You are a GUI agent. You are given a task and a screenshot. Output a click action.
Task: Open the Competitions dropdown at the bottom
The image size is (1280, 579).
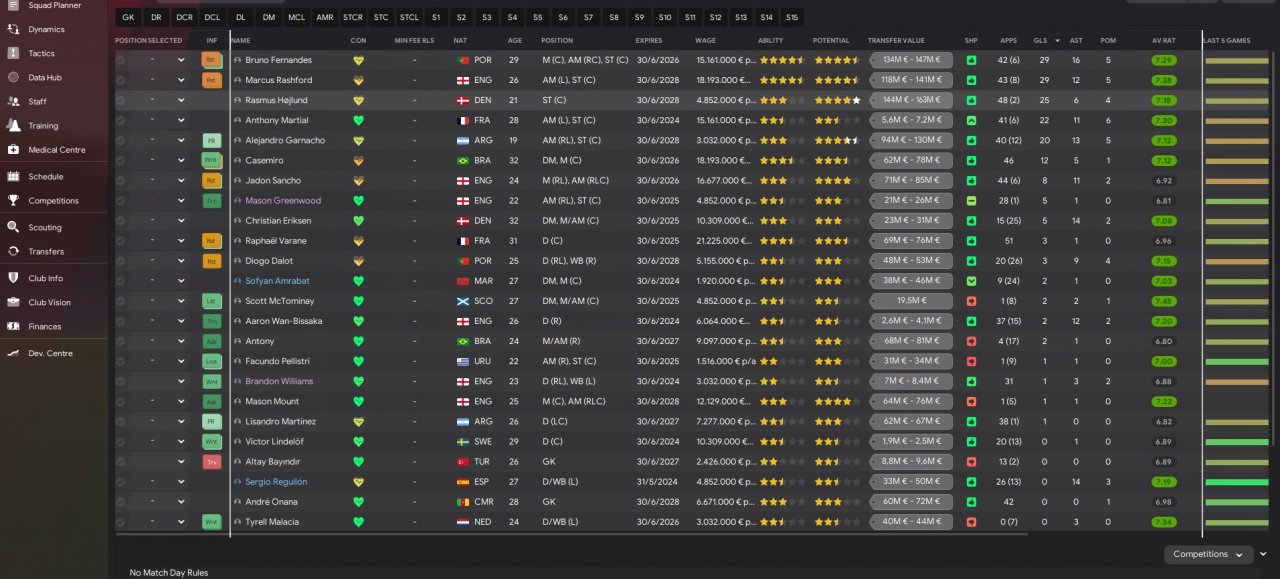[x=1208, y=554]
